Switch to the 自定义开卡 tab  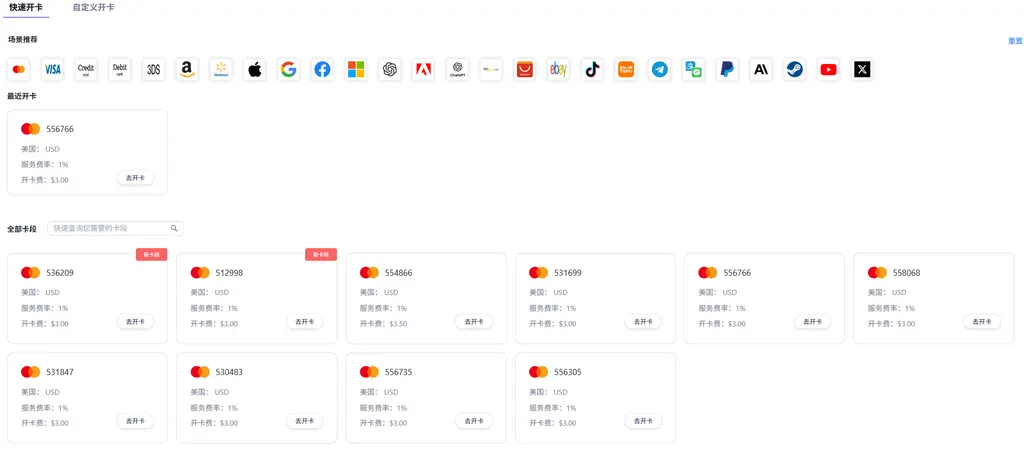point(93,7)
